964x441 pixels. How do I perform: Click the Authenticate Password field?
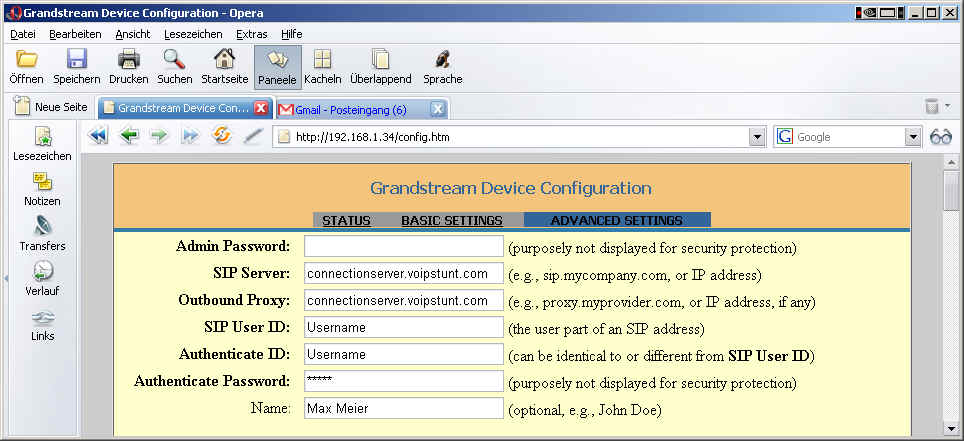(x=404, y=381)
